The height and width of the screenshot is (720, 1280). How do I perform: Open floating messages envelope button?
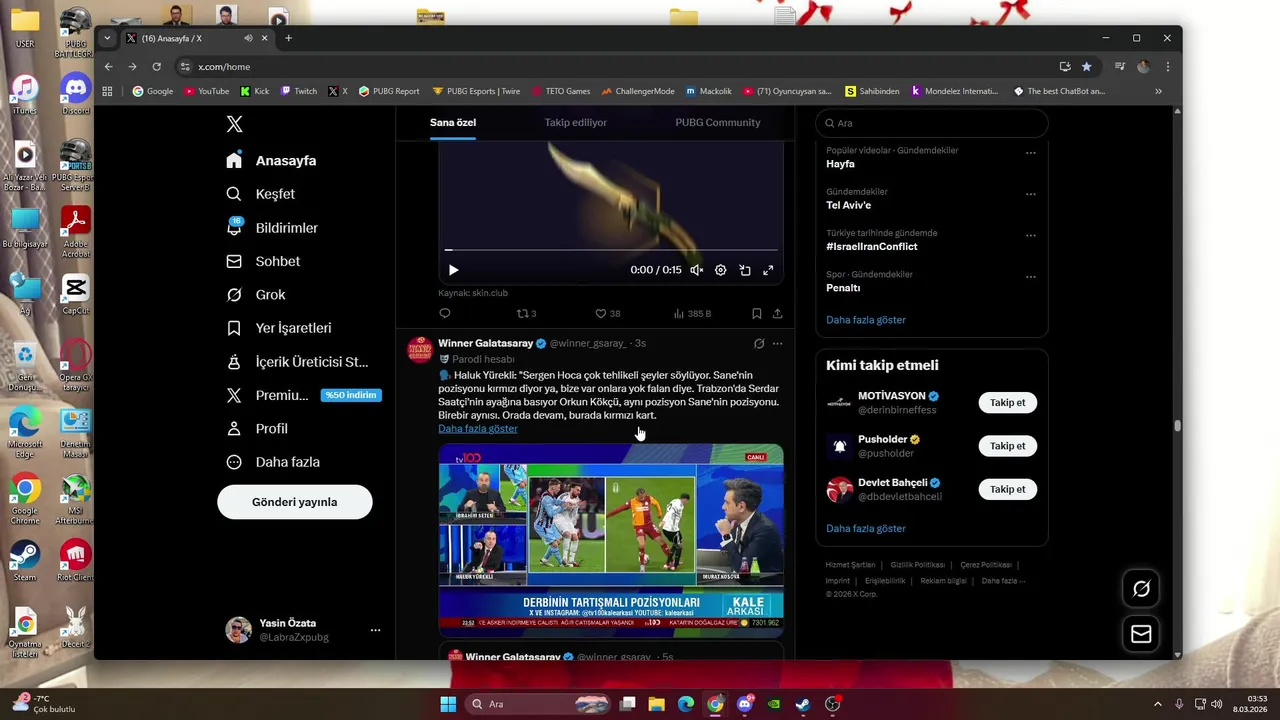click(1141, 634)
